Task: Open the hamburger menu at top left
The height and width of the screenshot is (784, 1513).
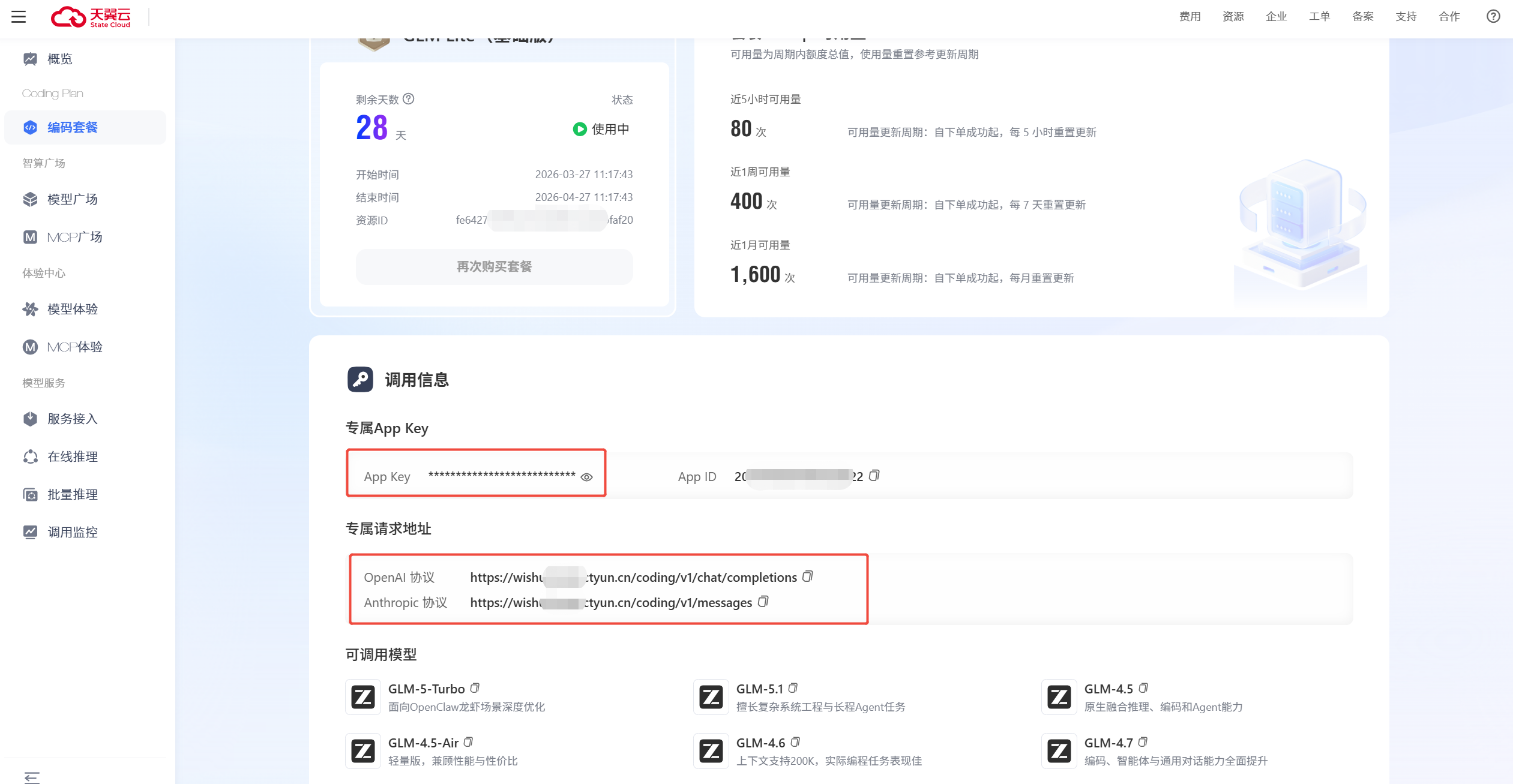Action: [19, 16]
